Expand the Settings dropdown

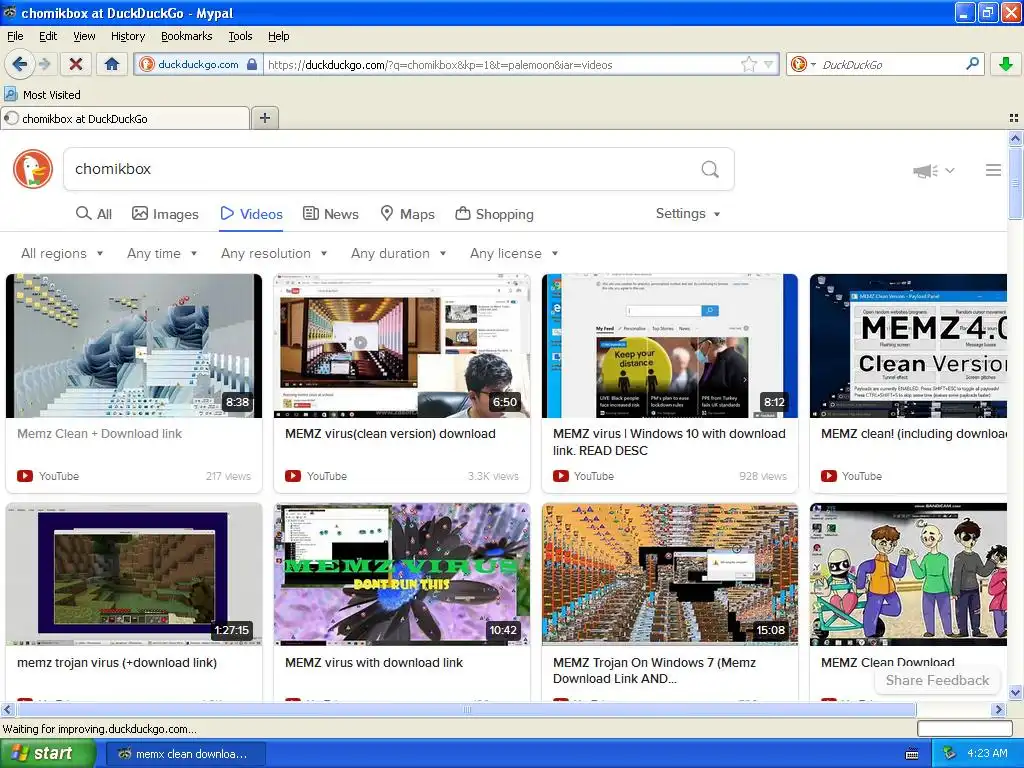688,214
